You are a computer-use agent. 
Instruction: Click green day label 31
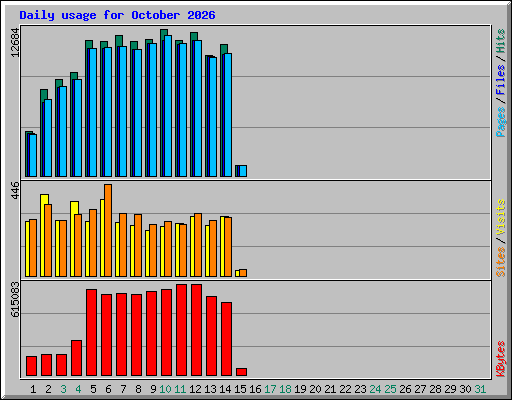[x=480, y=389]
